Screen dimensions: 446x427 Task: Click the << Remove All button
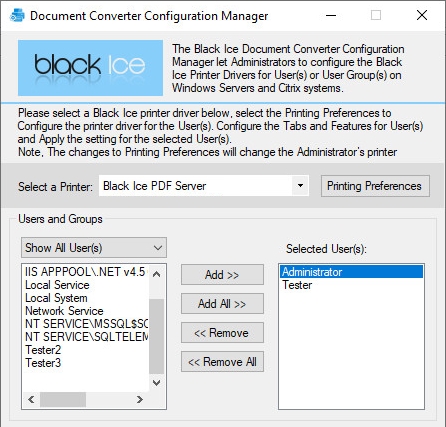click(222, 362)
